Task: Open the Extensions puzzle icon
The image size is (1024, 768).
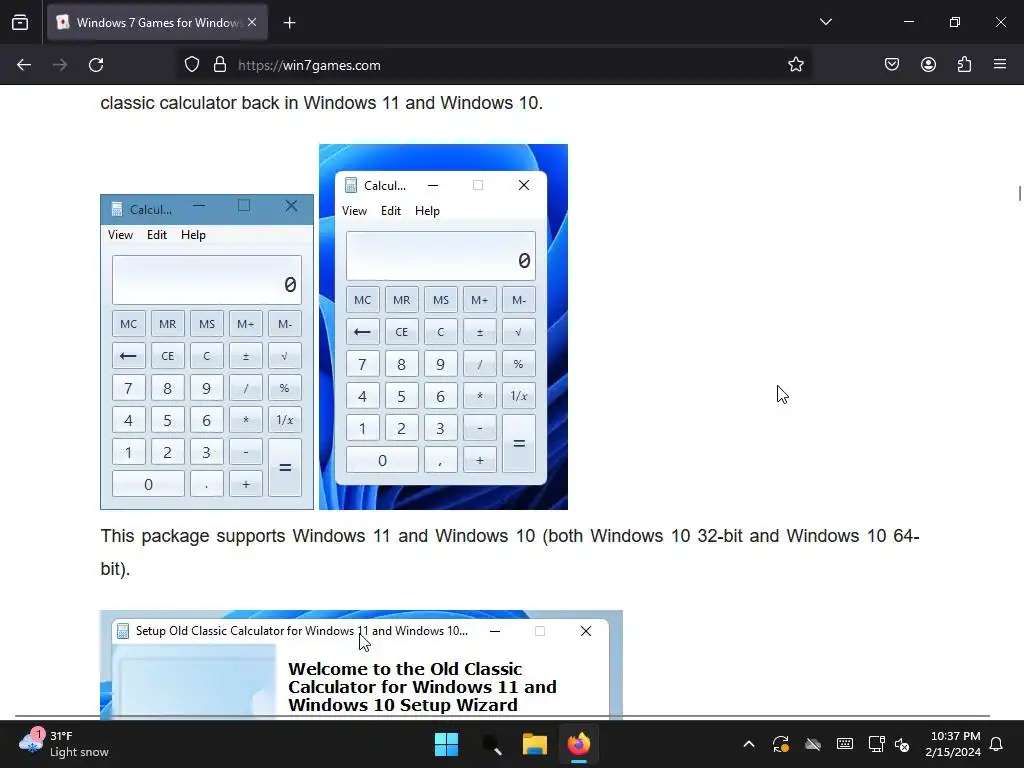Action: pyautogui.click(x=964, y=65)
